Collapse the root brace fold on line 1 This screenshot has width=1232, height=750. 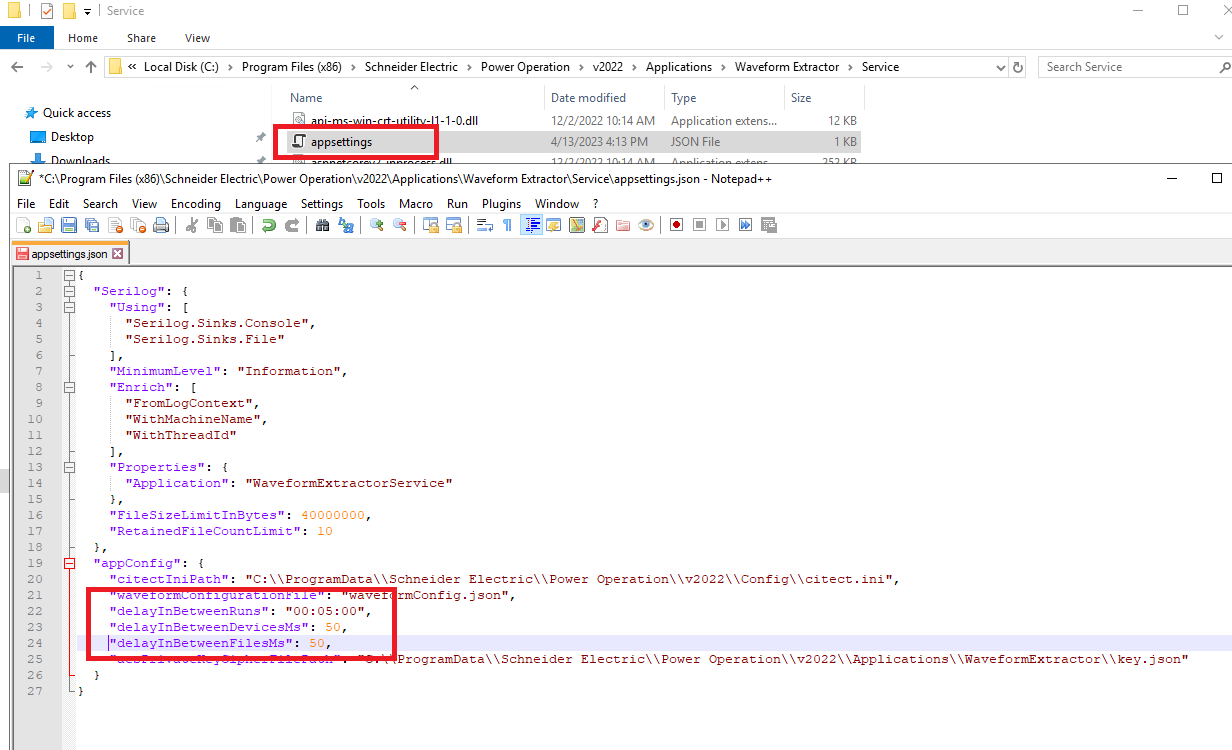point(69,275)
